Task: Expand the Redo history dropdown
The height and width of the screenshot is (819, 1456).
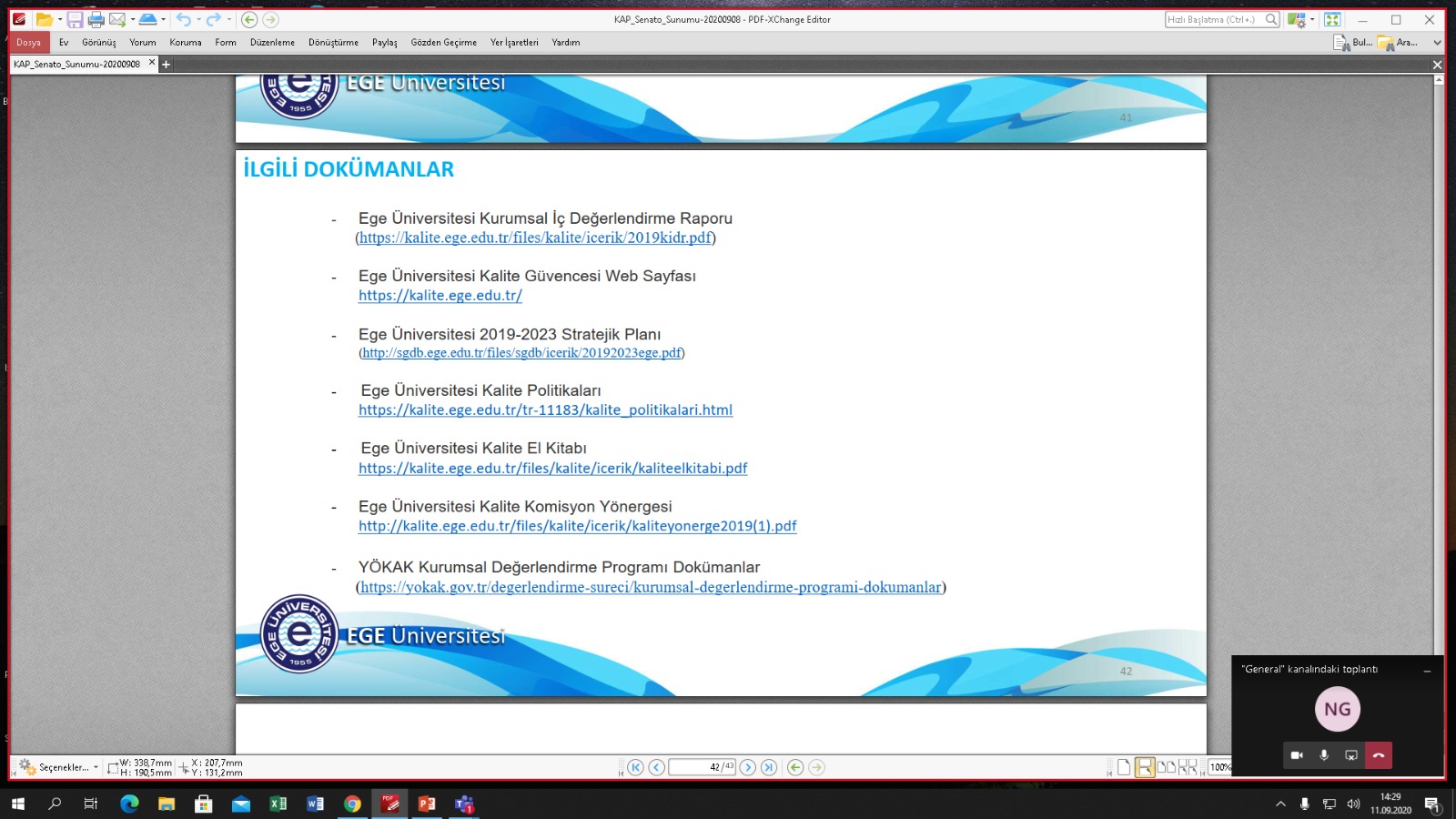Action: tap(228, 19)
